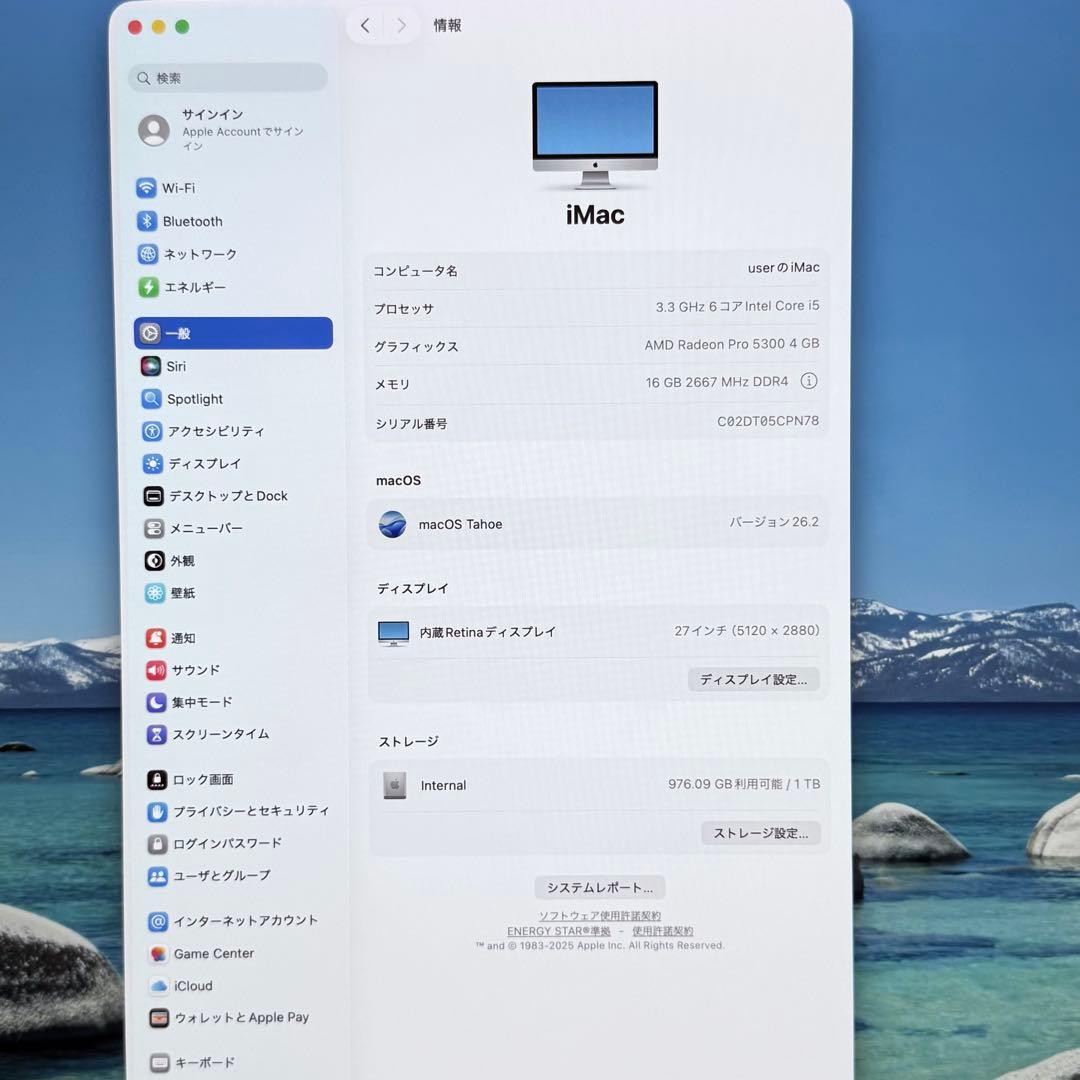This screenshot has height=1080, width=1080.
Task: Open ストレージ設定... button
Action: point(760,833)
